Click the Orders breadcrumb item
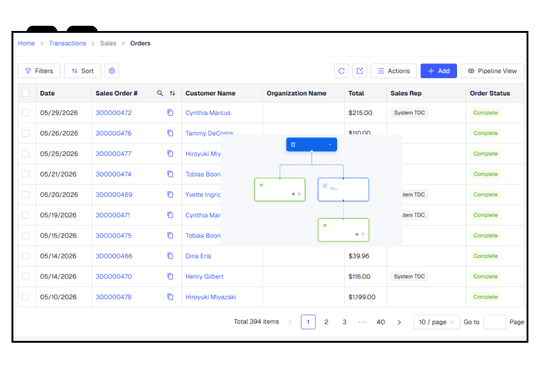The height and width of the screenshot is (384, 540). tap(140, 43)
